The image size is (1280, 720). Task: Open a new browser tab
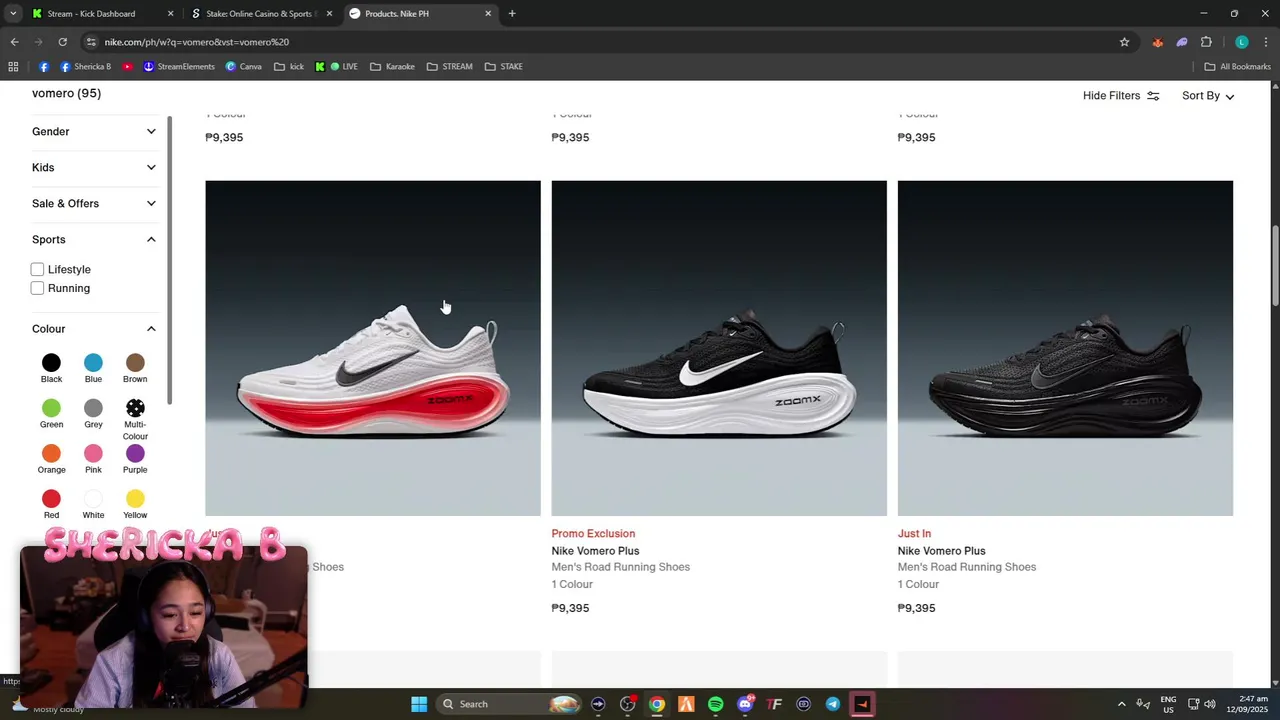point(512,13)
